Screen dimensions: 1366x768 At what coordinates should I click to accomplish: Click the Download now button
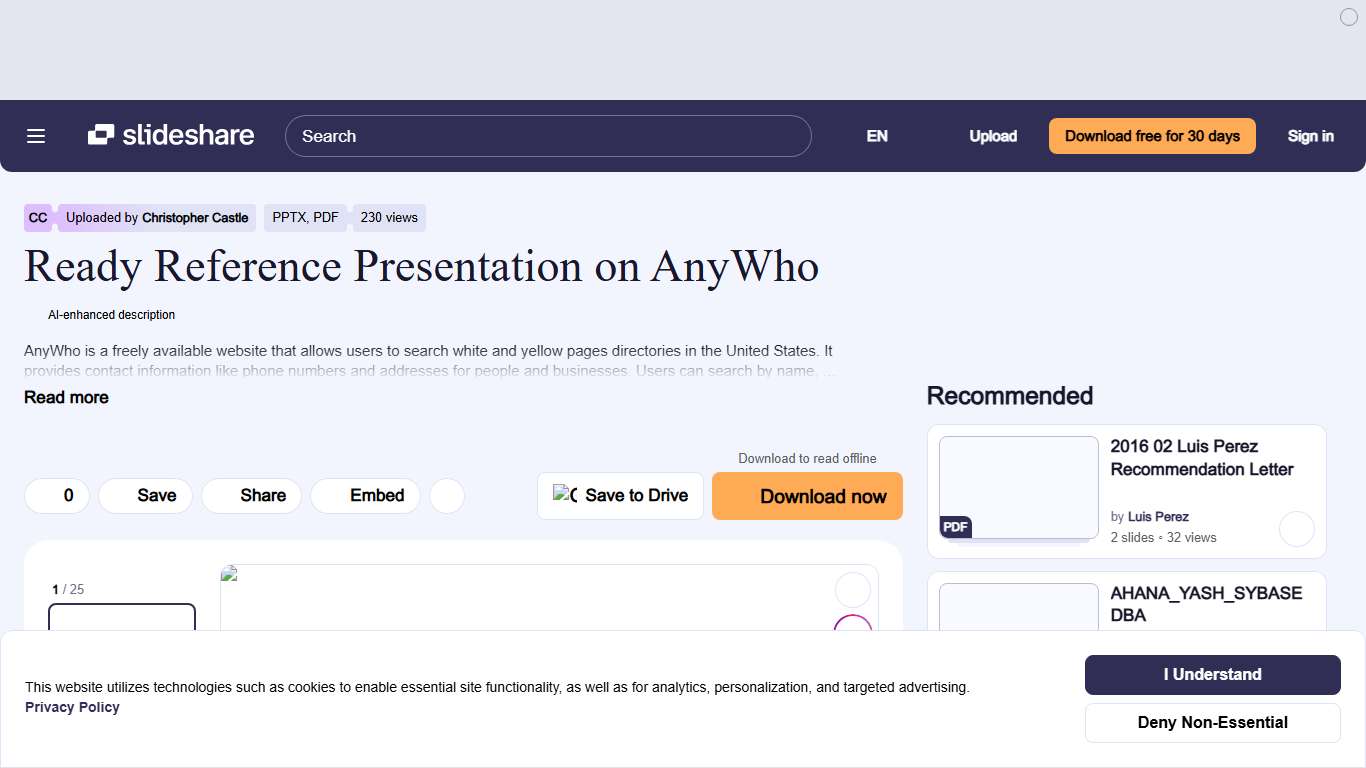[807, 496]
